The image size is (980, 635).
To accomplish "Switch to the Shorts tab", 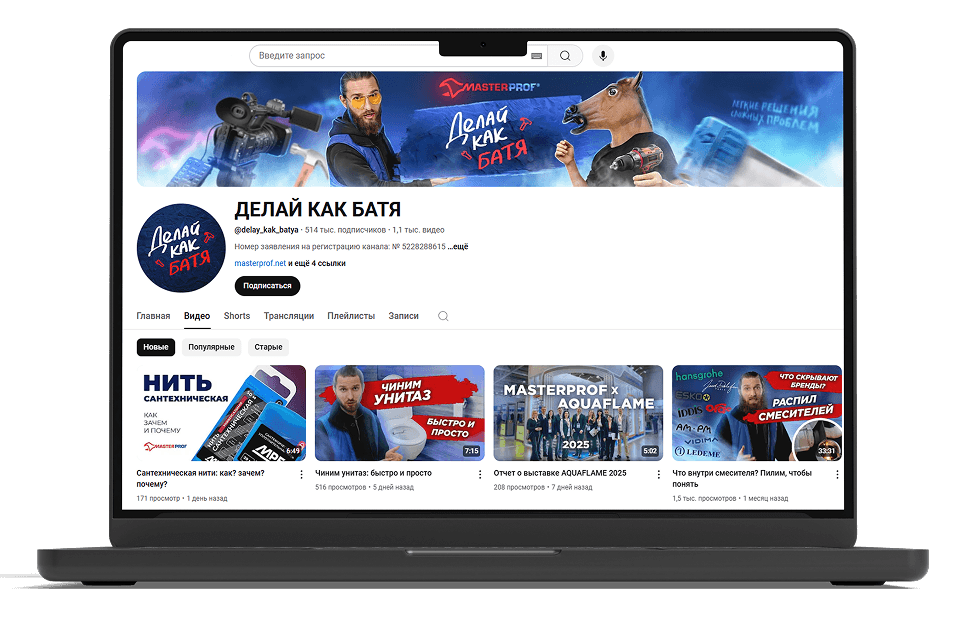I will 237,316.
